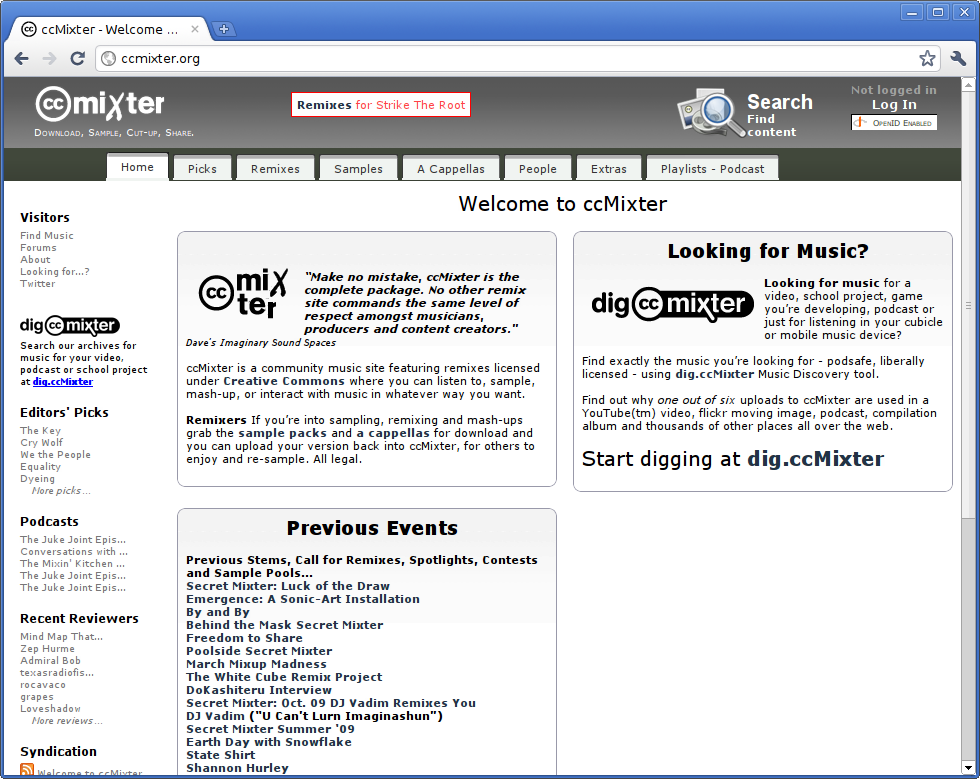
Task: Bookmark page with the star icon
Action: click(927, 58)
